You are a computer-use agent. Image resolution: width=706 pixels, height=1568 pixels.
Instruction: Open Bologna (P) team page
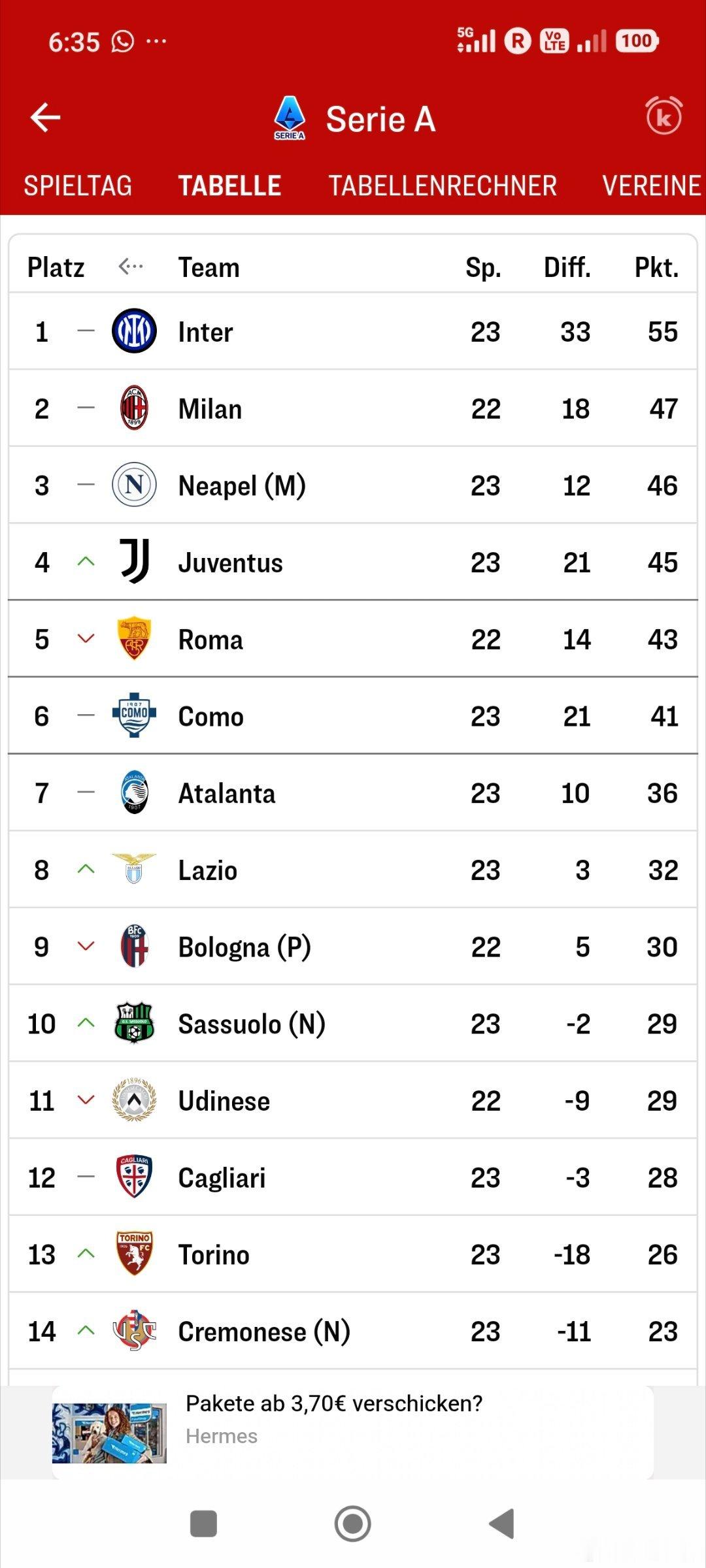[x=244, y=947]
